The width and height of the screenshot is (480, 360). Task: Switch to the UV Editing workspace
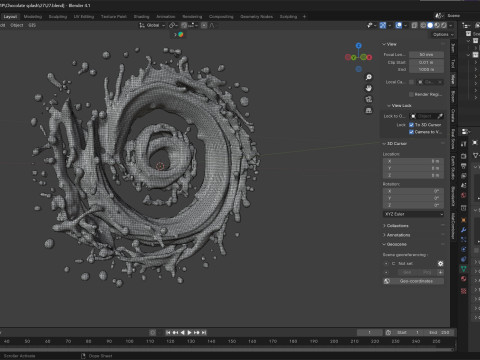(x=84, y=17)
